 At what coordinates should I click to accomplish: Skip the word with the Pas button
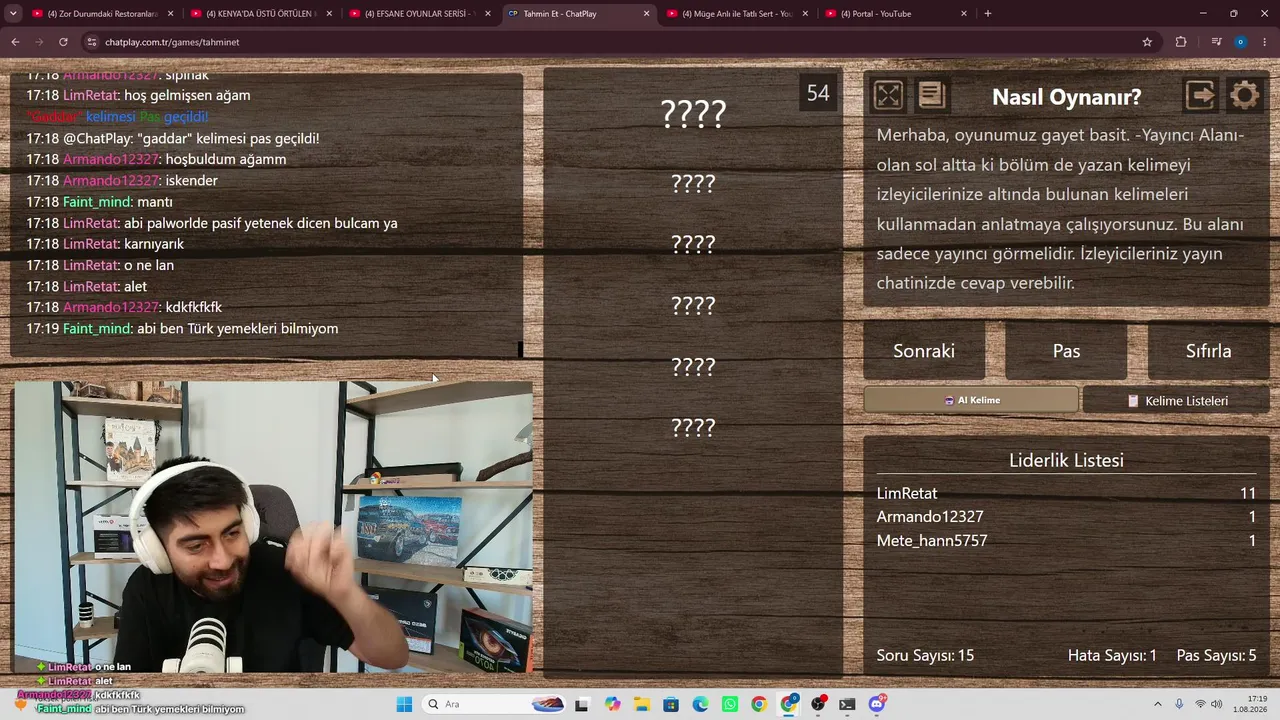point(1066,351)
